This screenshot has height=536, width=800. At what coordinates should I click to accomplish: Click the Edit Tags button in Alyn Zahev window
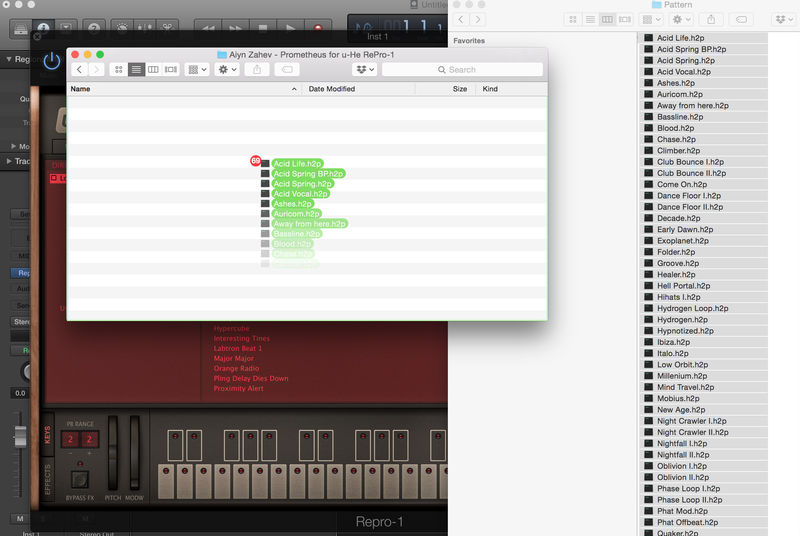[287, 69]
